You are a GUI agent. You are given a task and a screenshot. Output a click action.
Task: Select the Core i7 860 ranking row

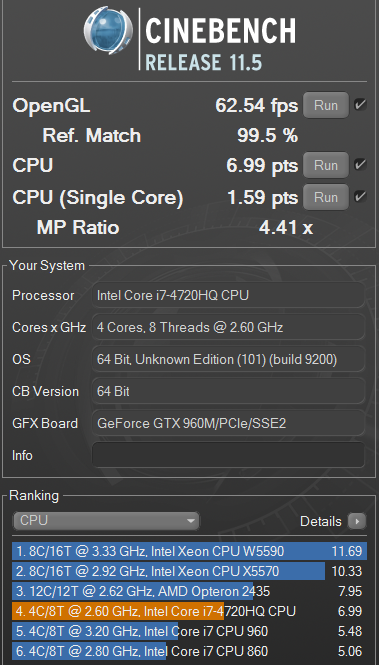[x=189, y=651]
